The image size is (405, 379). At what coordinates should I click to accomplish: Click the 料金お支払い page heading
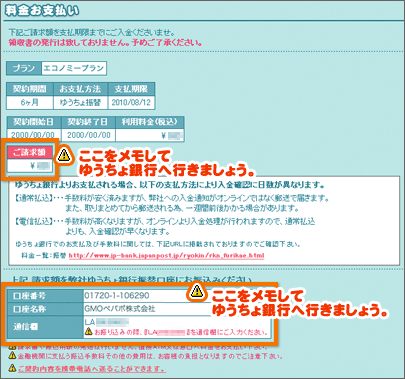tap(42, 11)
